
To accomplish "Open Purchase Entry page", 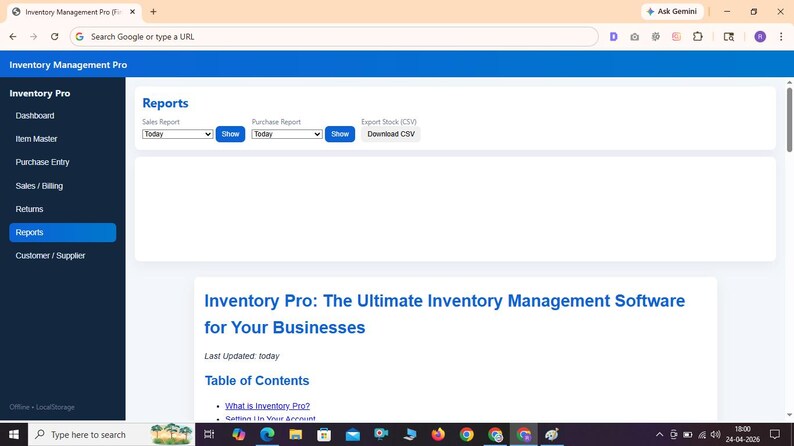I will pyautogui.click(x=62, y=162).
